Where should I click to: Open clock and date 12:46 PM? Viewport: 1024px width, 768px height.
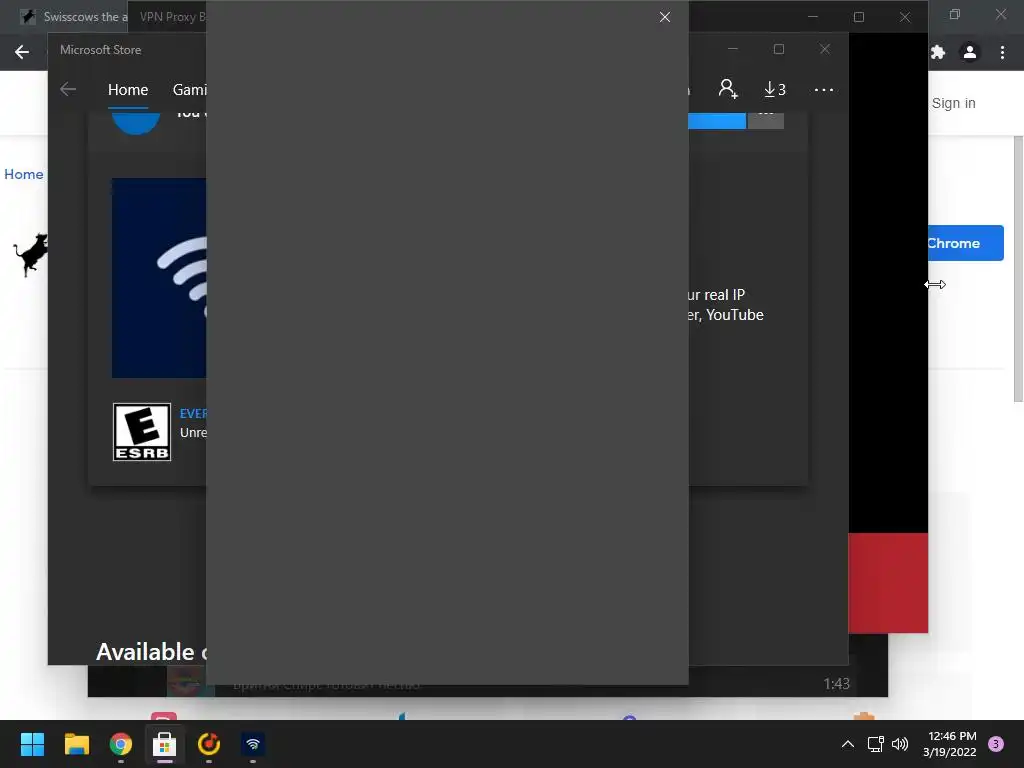pyautogui.click(x=950, y=744)
